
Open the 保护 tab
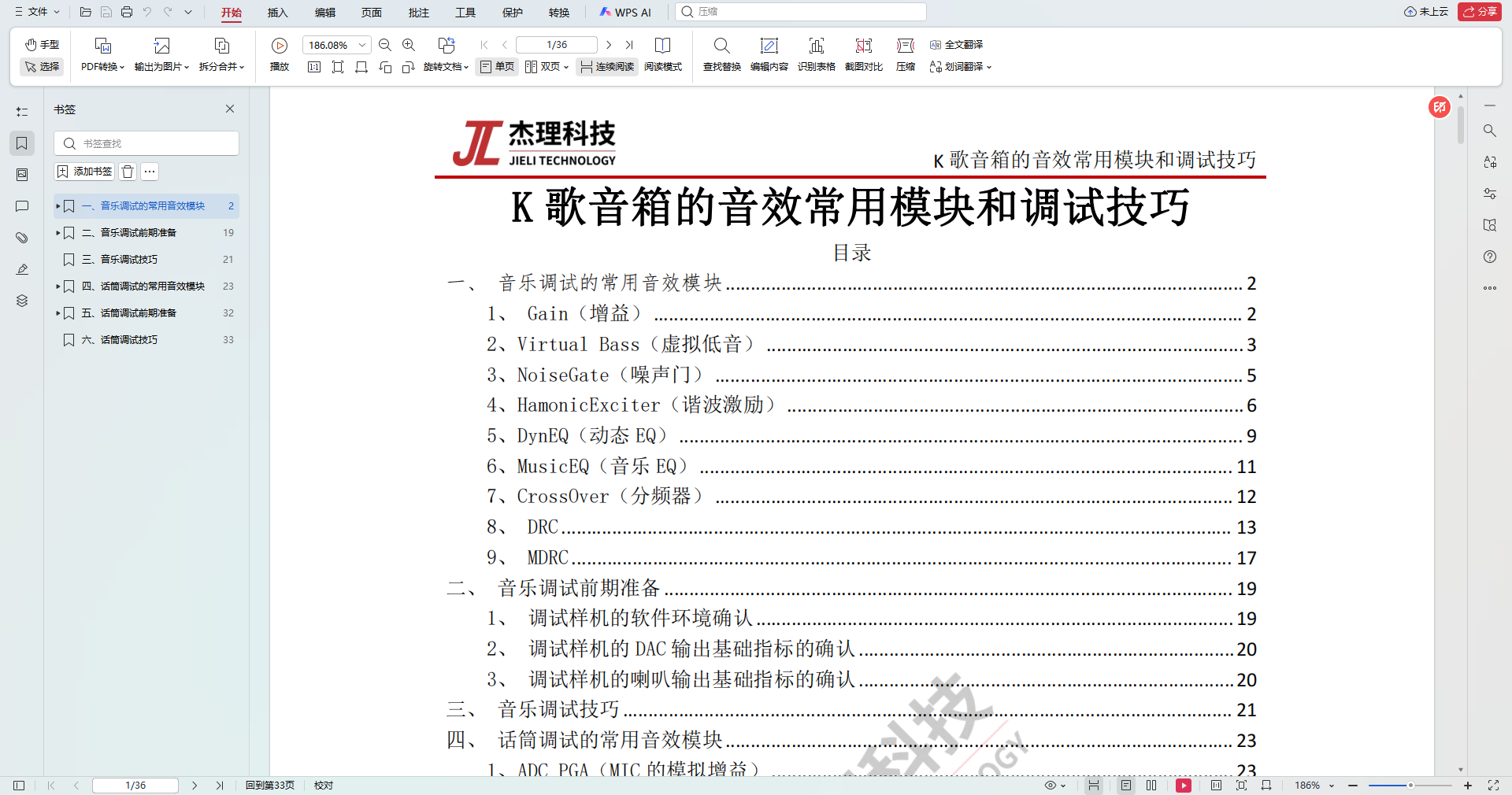tap(513, 13)
